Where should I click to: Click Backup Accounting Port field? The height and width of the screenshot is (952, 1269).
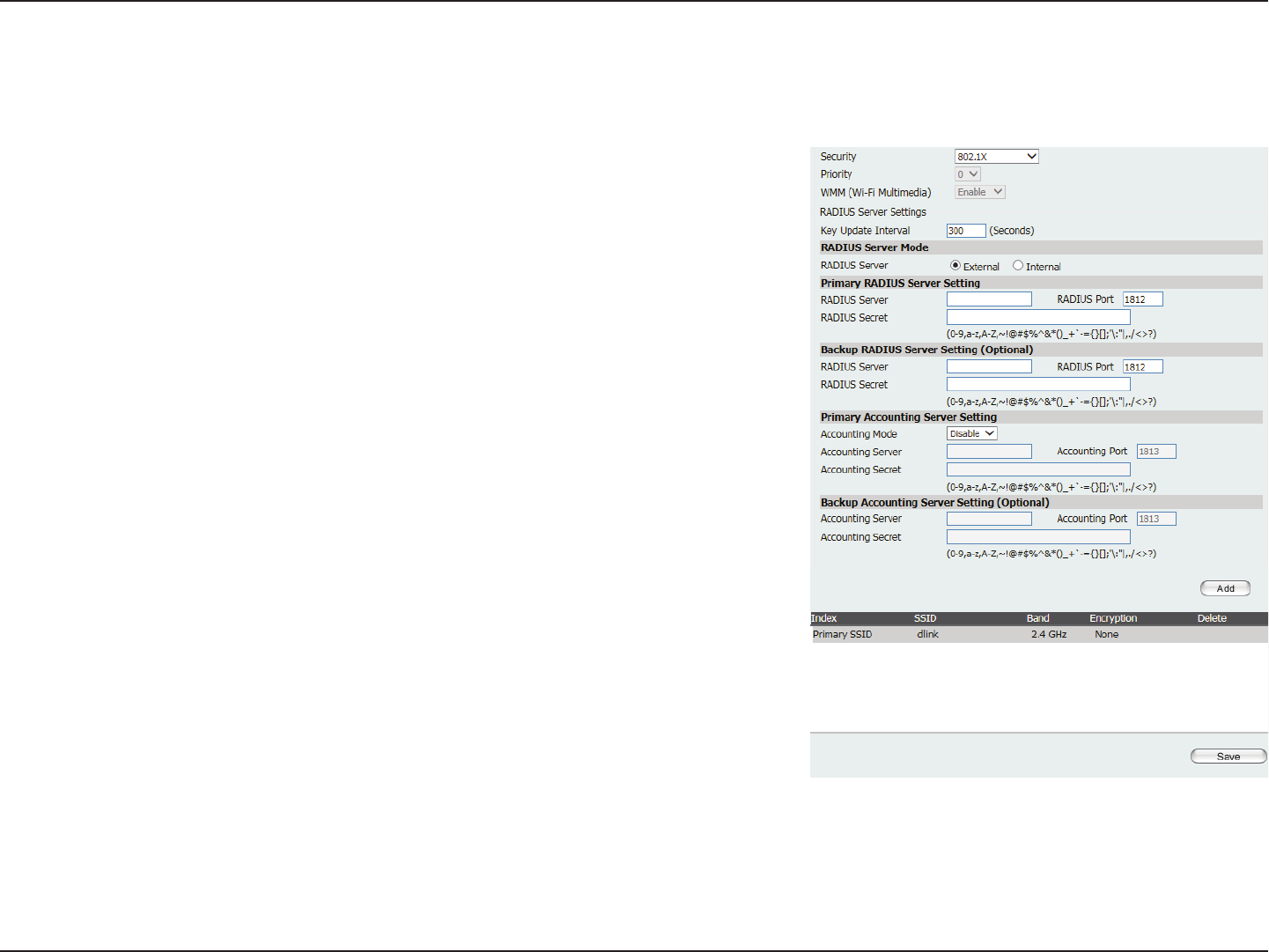[x=1156, y=519]
